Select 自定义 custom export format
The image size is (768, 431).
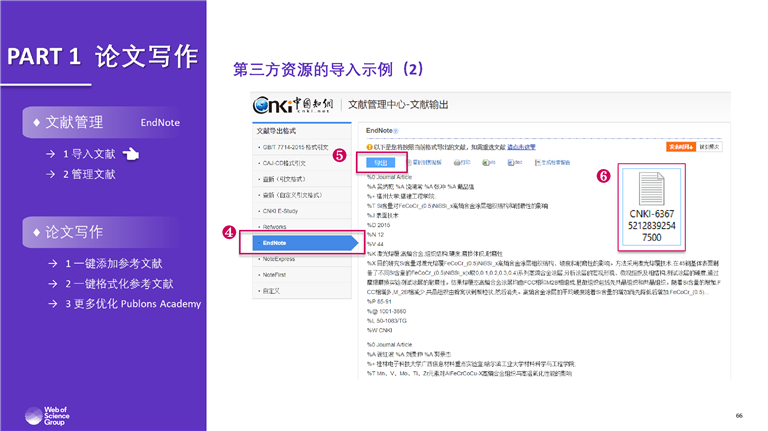271,291
